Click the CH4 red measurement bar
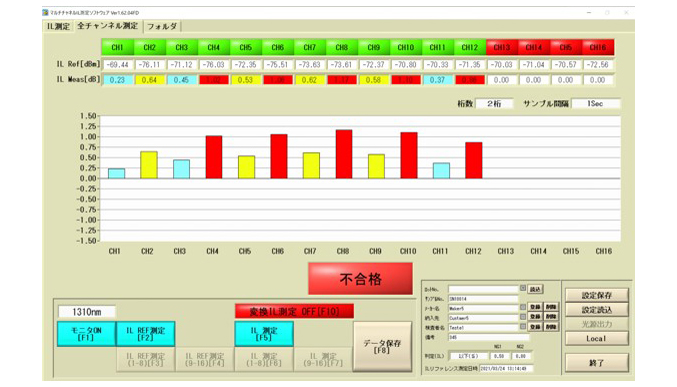Screen dimensions: 677x387 (x=214, y=157)
